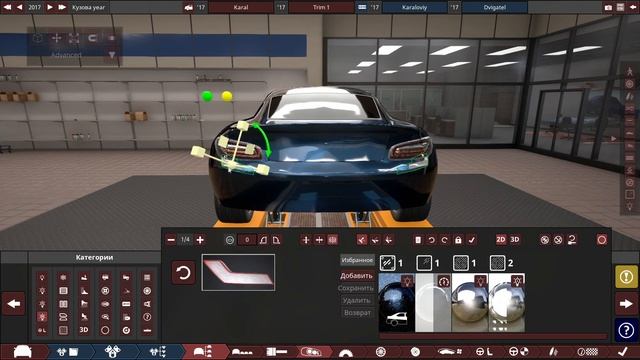640x360 pixels.
Task: Select the highlighted taillight category icon
Action: (42, 317)
